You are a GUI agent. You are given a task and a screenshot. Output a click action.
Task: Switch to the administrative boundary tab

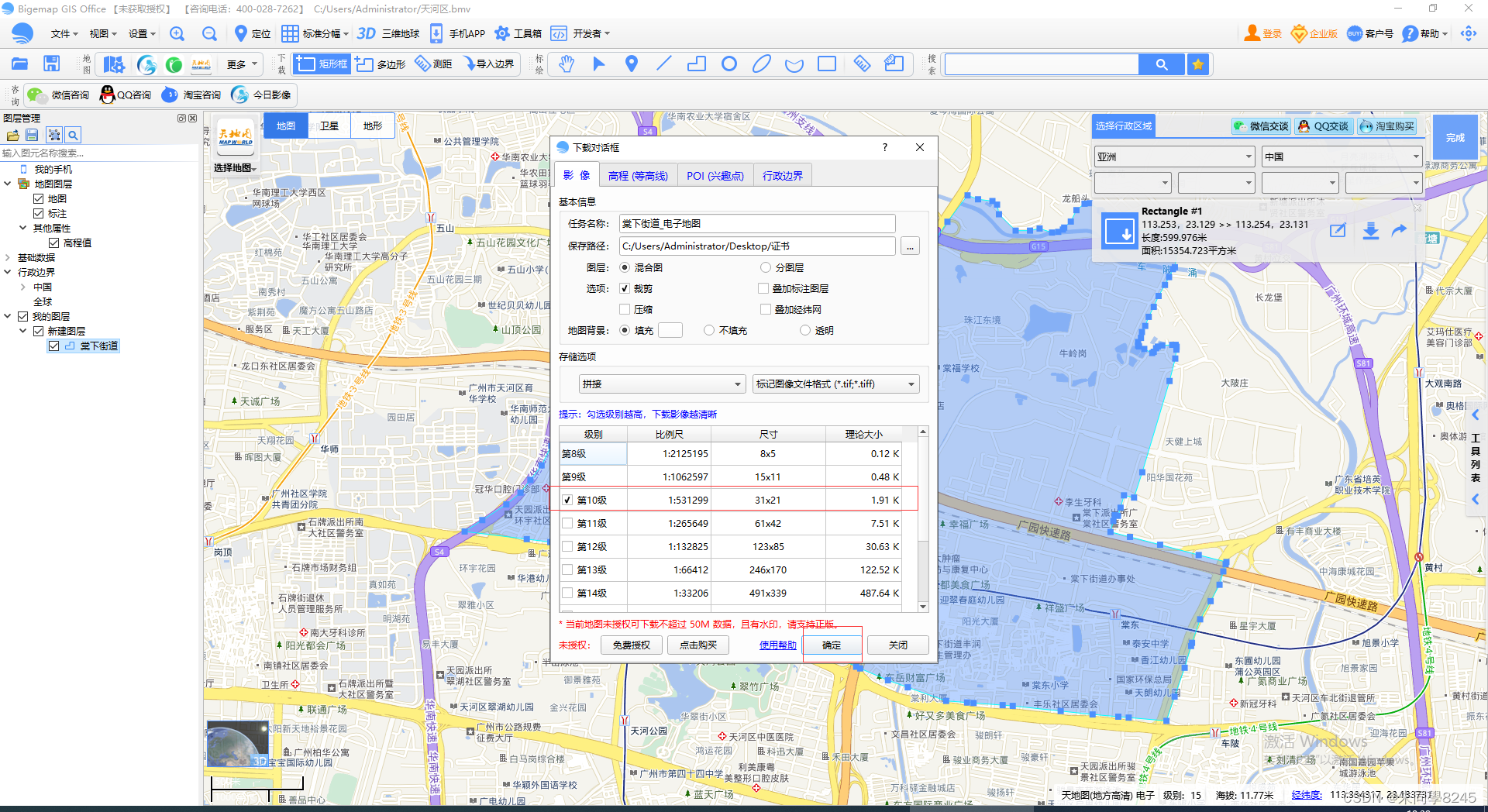pos(783,176)
